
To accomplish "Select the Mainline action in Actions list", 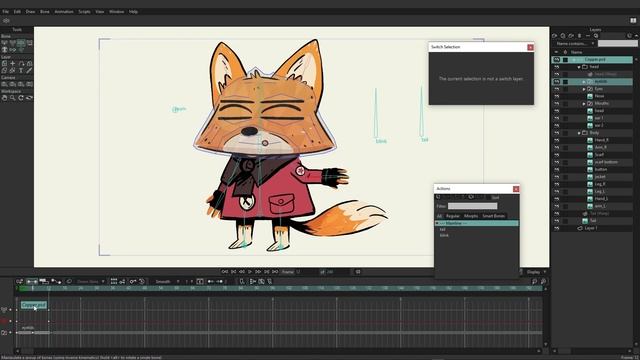I will [x=477, y=223].
